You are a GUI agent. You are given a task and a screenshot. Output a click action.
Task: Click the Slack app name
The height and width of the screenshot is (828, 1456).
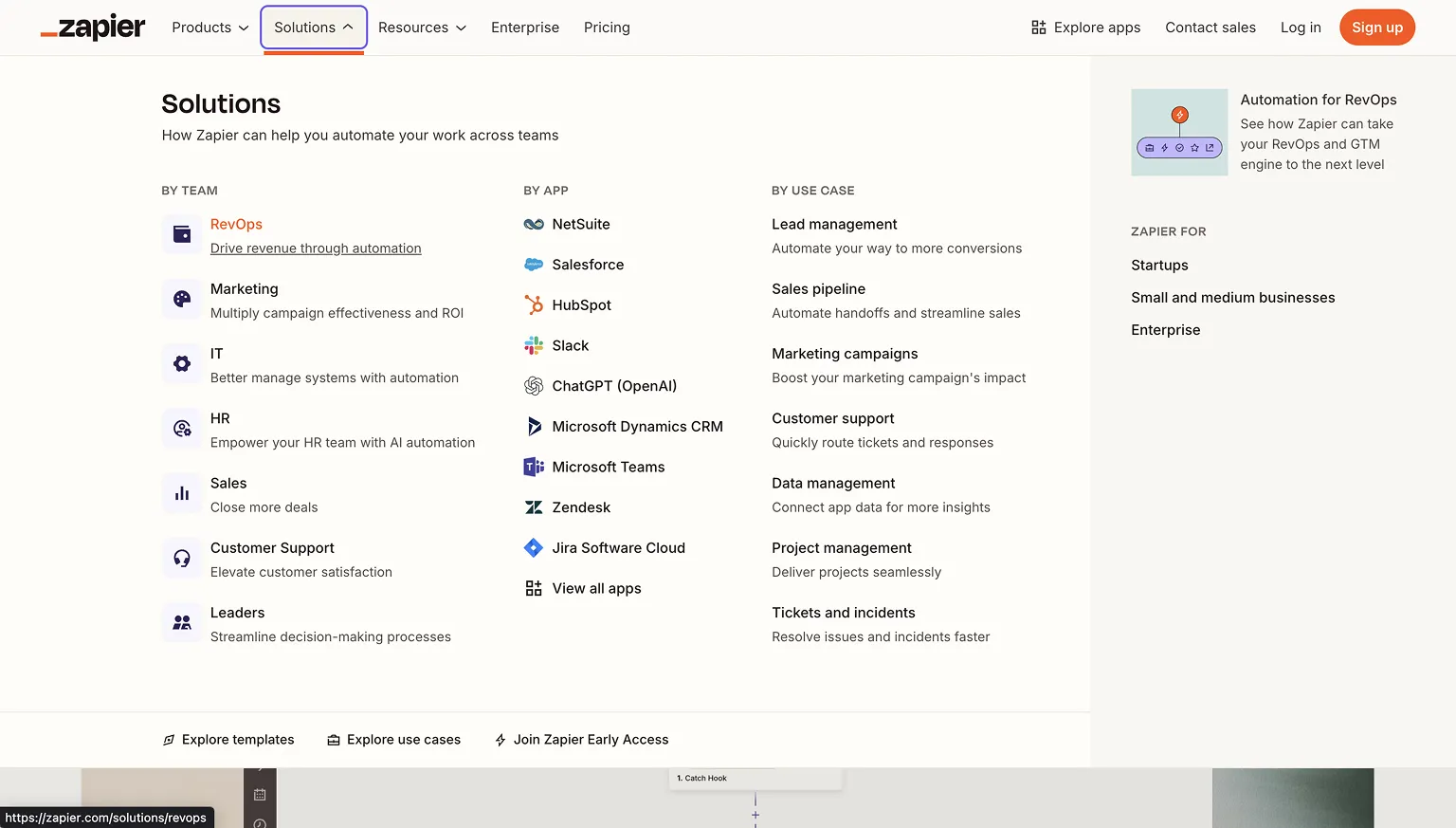pos(571,345)
